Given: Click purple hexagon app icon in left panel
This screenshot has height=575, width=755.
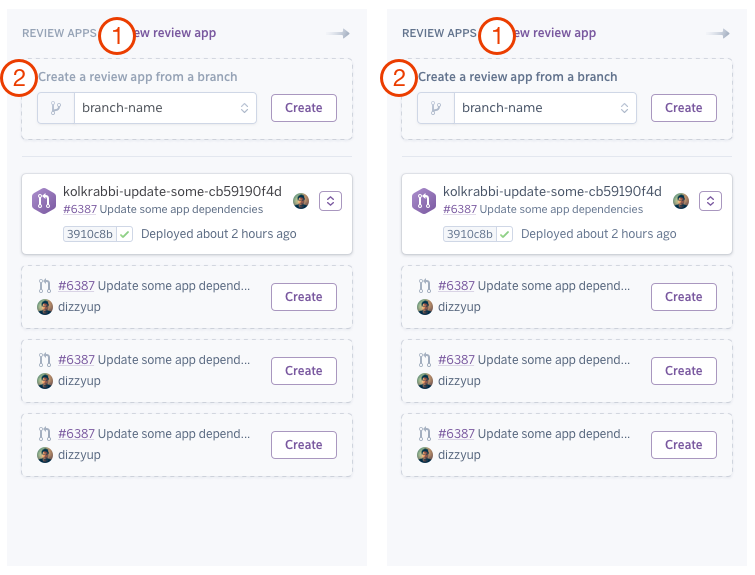Looking at the screenshot, I should pos(44,201).
